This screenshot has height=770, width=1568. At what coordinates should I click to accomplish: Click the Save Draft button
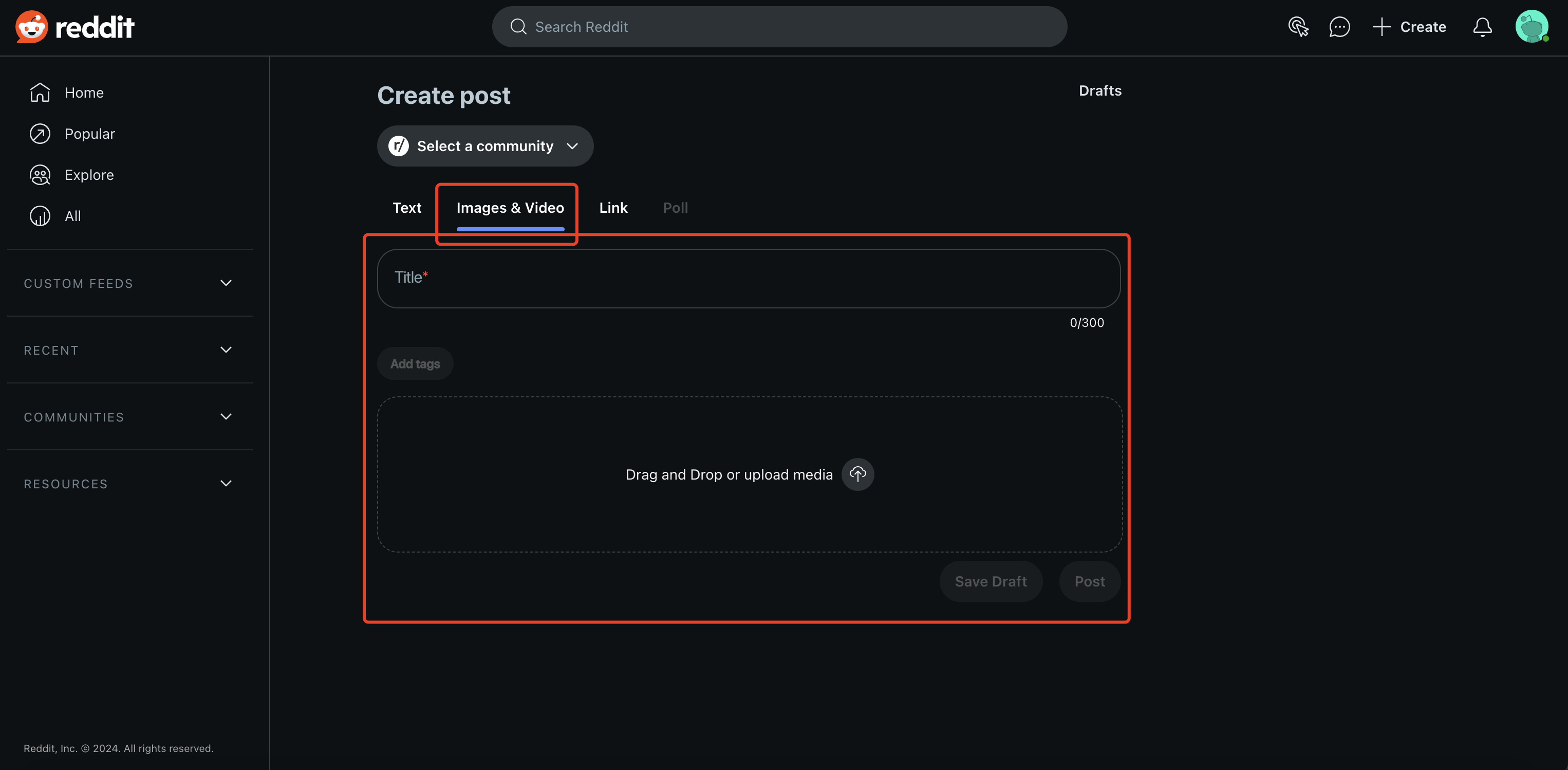point(991,581)
